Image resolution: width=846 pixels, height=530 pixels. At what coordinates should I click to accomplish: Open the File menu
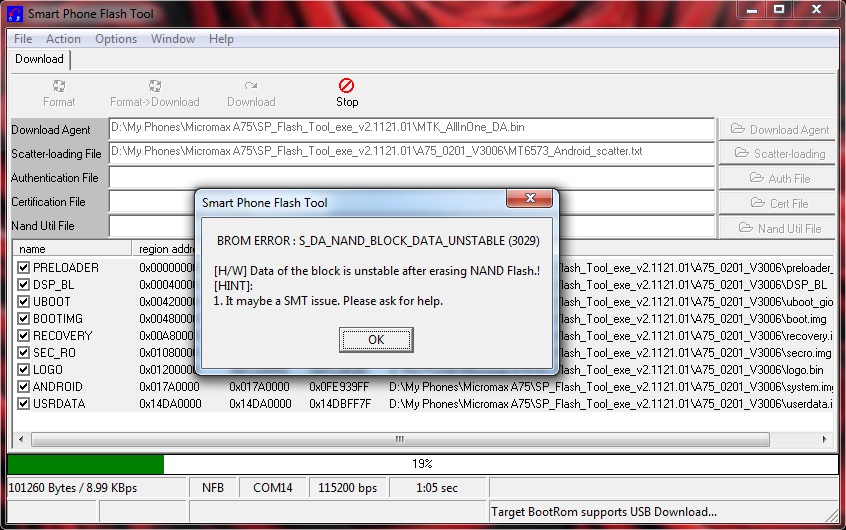click(23, 39)
